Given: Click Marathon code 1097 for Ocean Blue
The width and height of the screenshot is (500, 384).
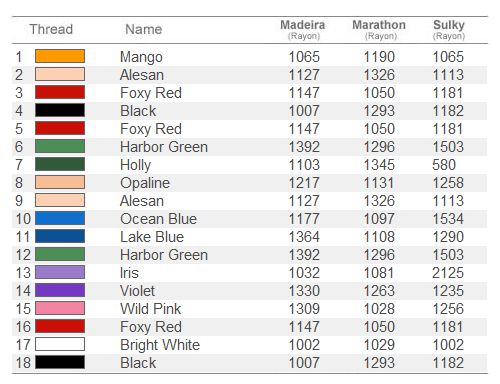Looking at the screenshot, I should pyautogui.click(x=379, y=219).
